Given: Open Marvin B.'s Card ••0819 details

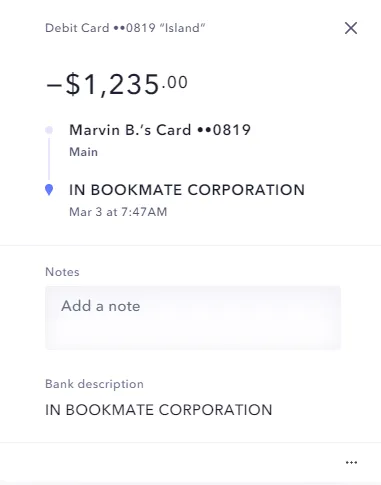Looking at the screenshot, I should point(160,130).
